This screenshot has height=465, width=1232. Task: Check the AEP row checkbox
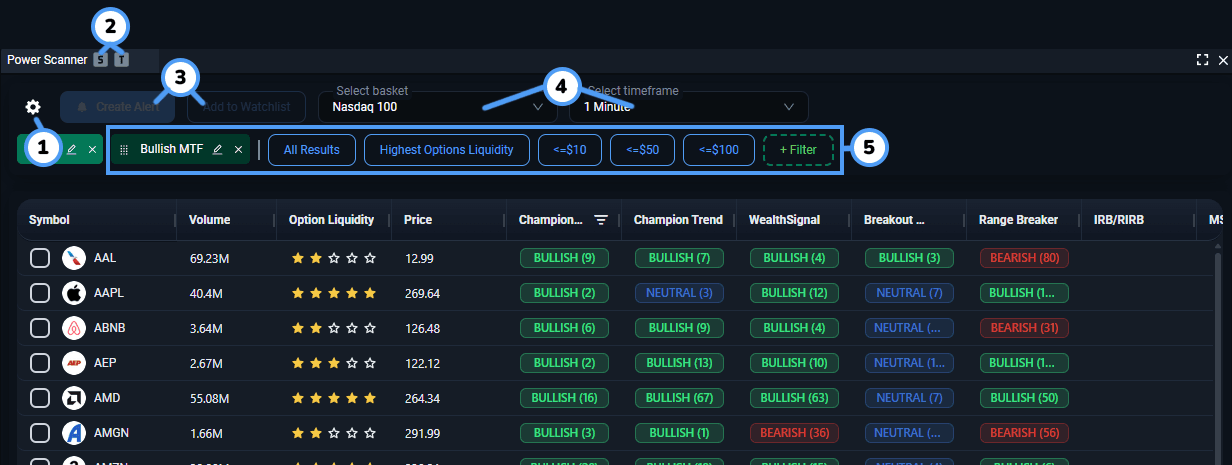(40, 363)
